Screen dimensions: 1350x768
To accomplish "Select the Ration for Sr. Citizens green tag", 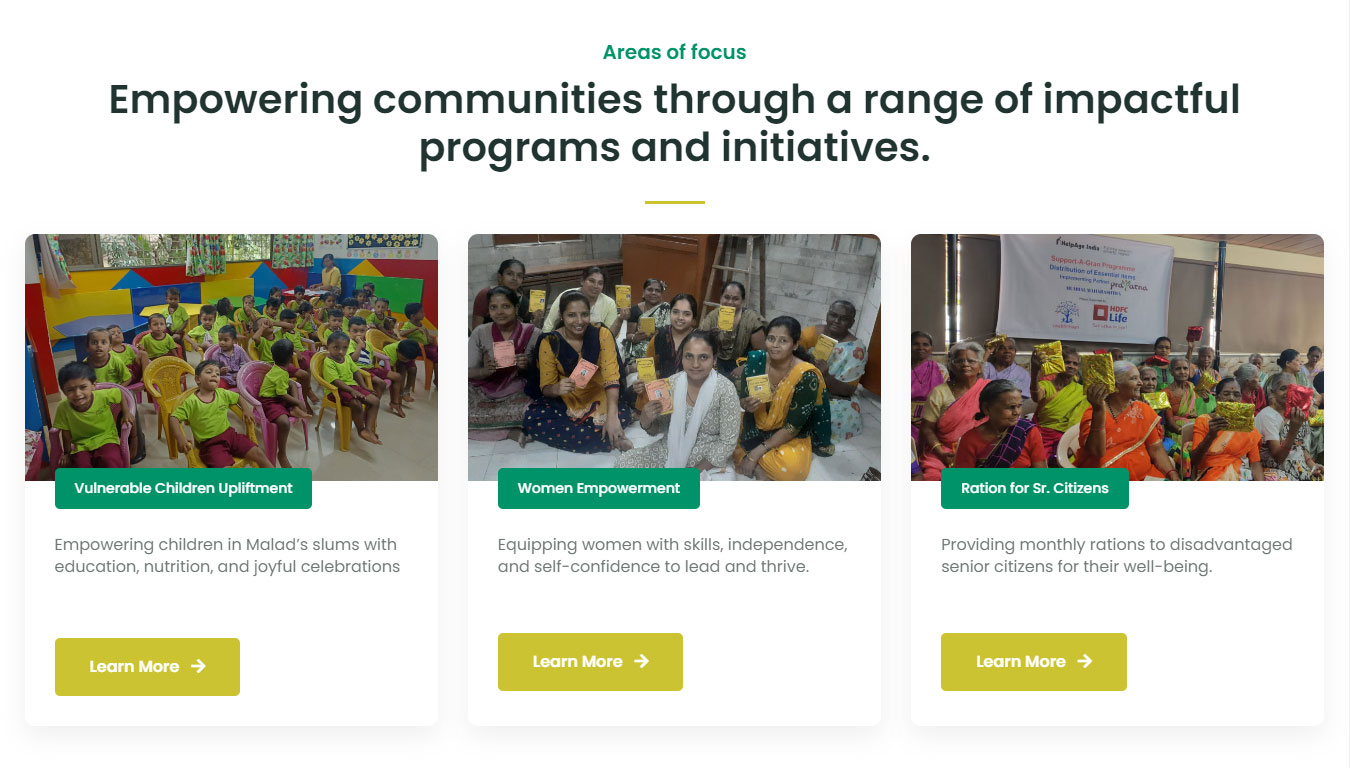I will click(1034, 488).
